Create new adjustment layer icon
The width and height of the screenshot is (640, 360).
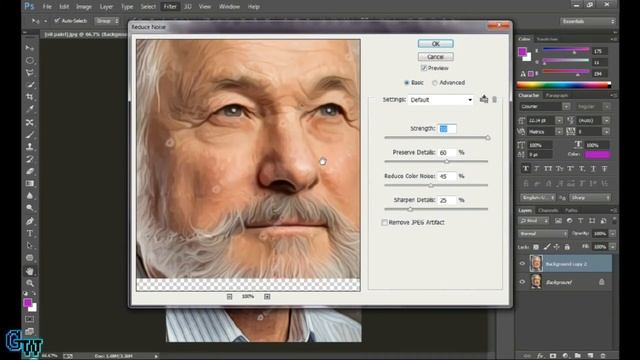pos(565,356)
